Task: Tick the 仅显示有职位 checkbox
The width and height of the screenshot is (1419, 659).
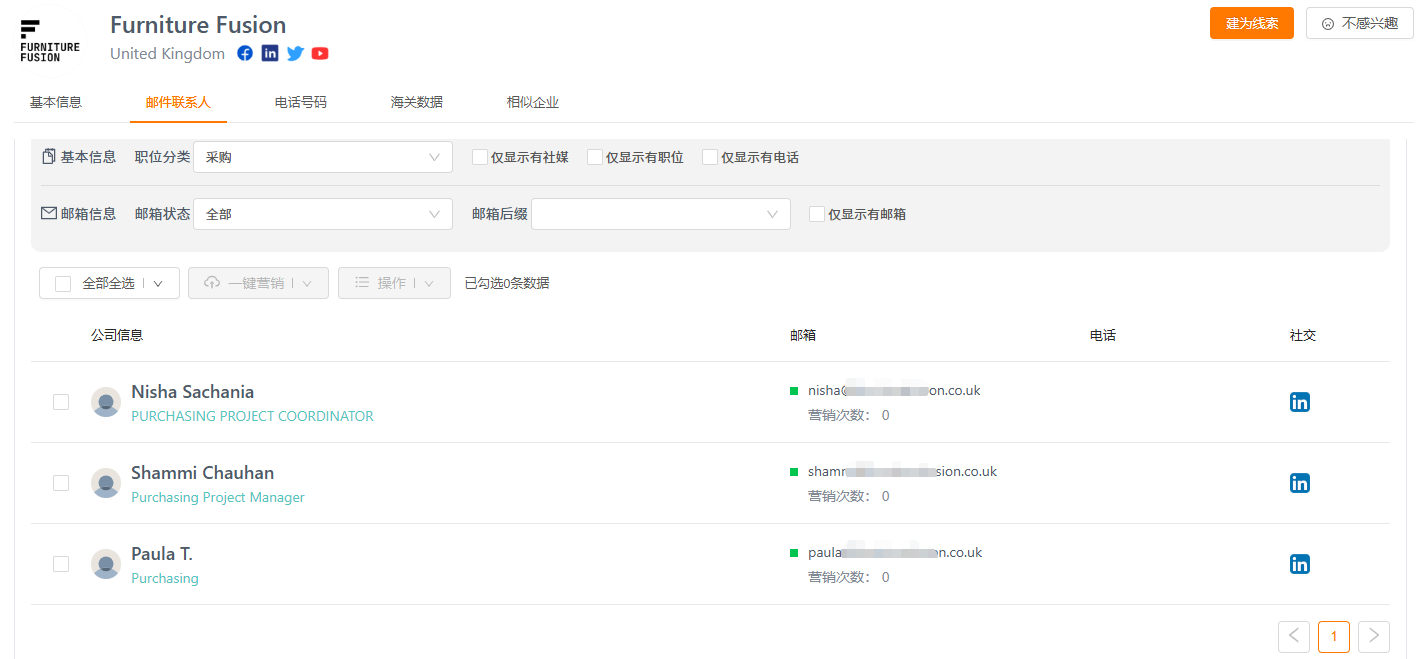Action: (x=595, y=157)
